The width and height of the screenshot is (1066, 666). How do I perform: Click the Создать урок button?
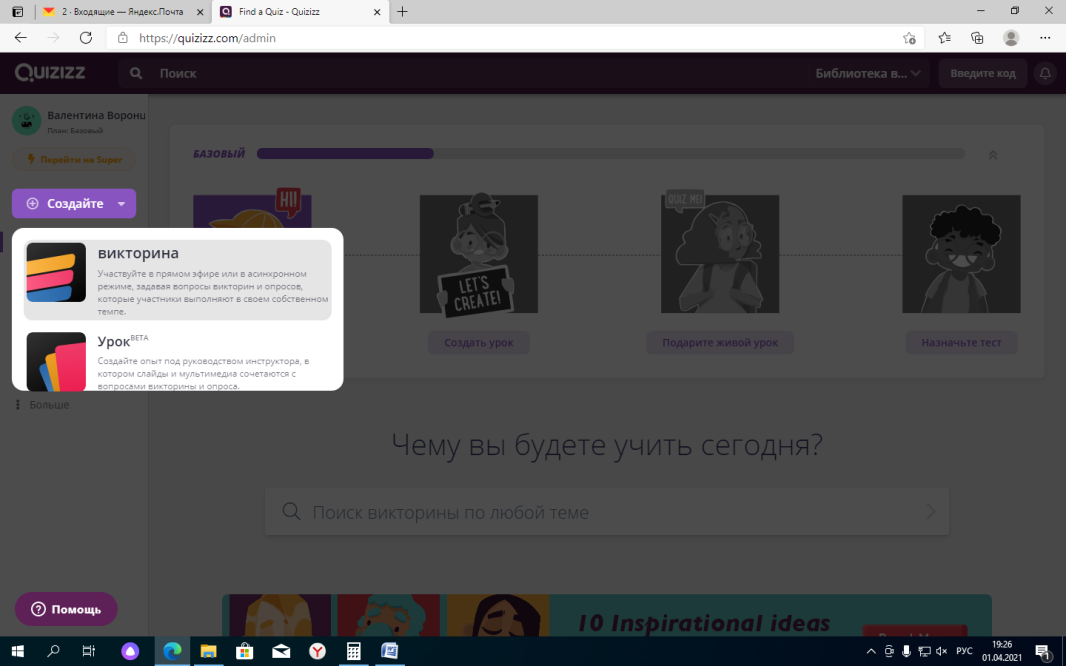tap(479, 343)
